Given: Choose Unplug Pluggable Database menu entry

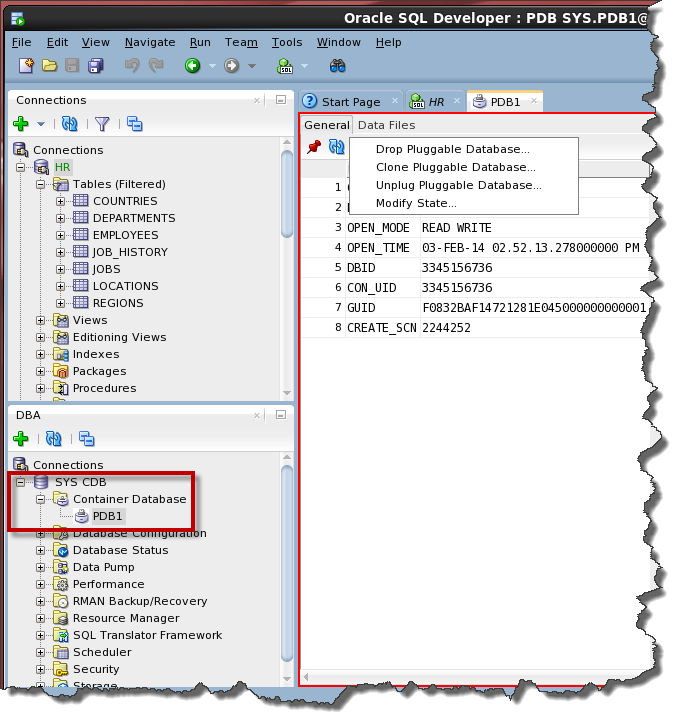Looking at the screenshot, I should pyautogui.click(x=458, y=185).
